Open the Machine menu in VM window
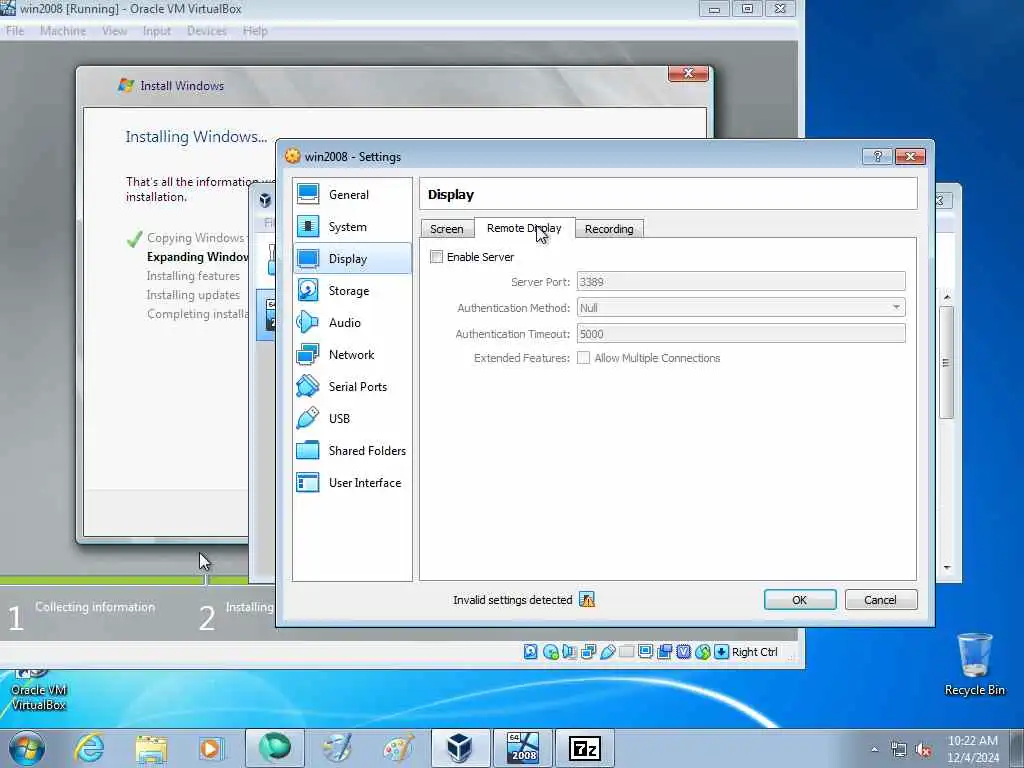This screenshot has width=1024, height=768. click(x=63, y=31)
